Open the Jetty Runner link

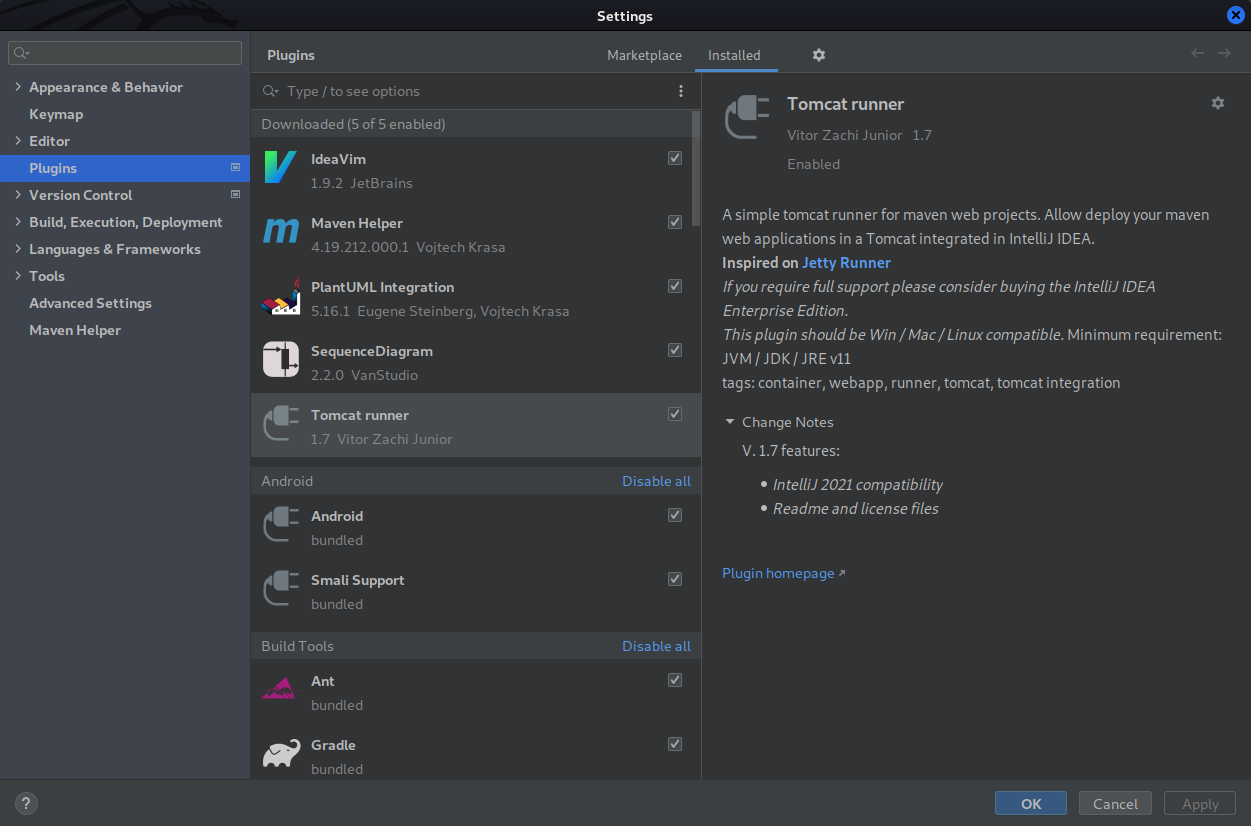coord(846,262)
